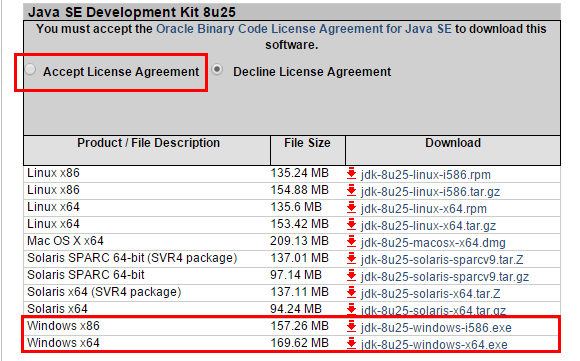Download jdk-8u25-linux-i586.tar.gz
Screen dimensions: 580x361
pos(430,192)
